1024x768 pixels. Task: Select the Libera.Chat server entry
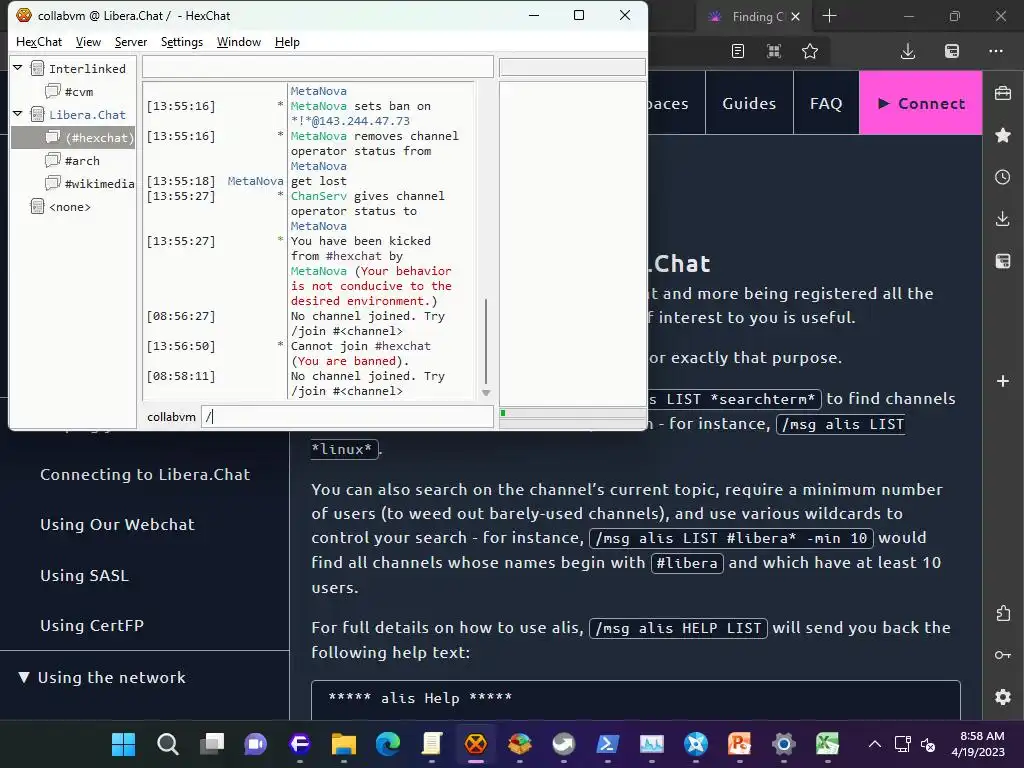coord(87,115)
